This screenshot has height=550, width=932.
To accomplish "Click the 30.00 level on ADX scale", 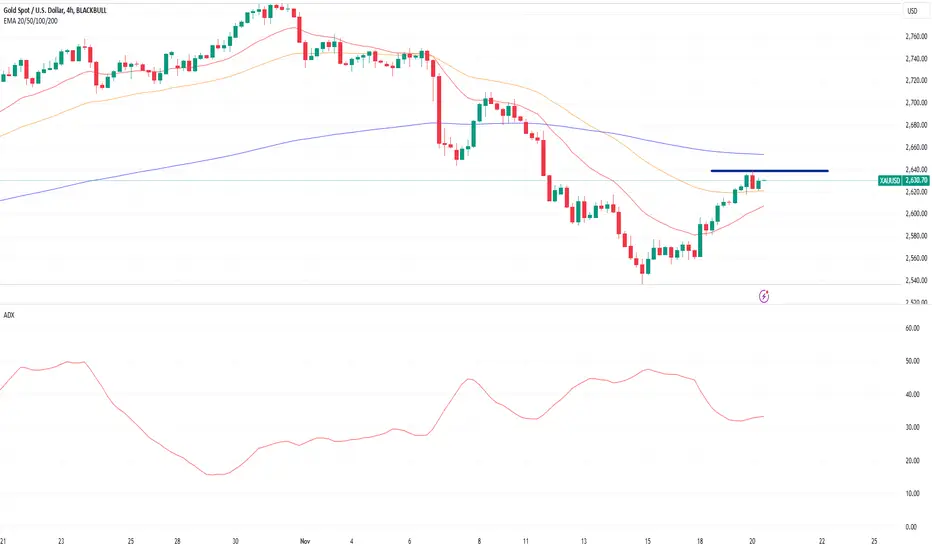I will tap(912, 428).
